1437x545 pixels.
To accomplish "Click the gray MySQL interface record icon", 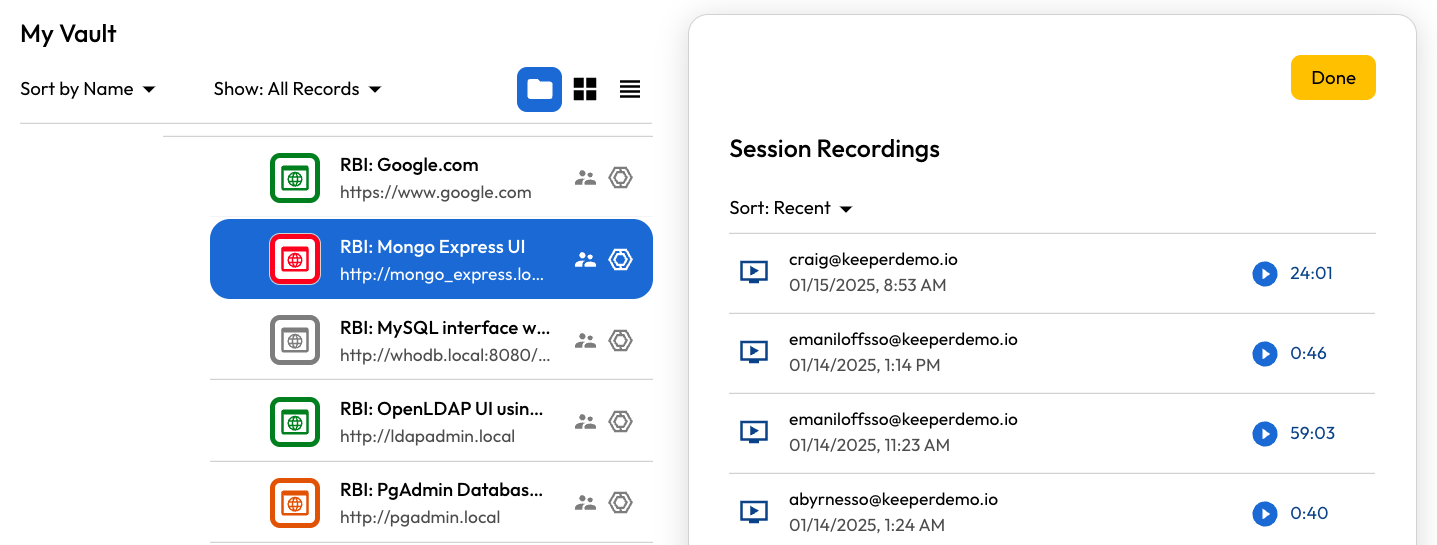I will point(295,340).
